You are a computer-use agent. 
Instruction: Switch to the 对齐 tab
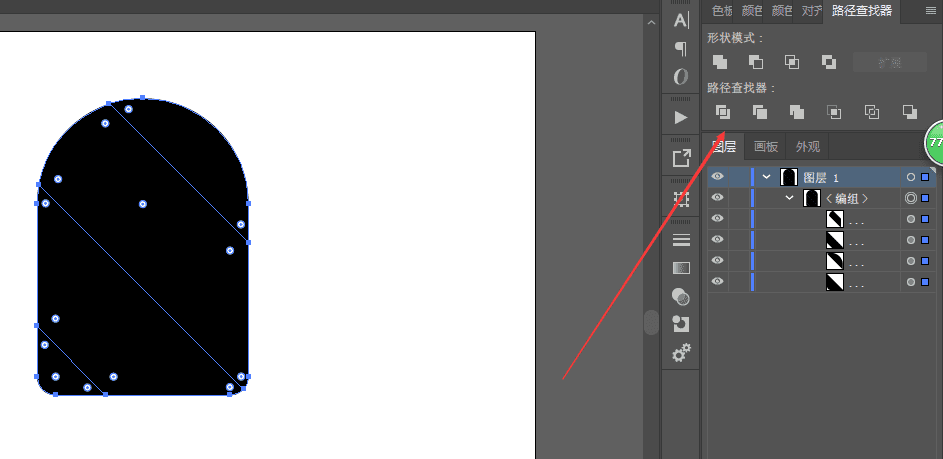click(810, 11)
